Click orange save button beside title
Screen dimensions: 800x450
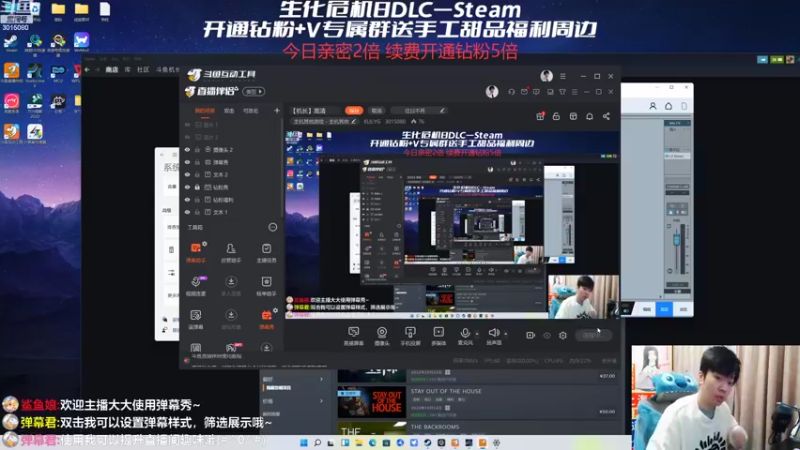pyautogui.click(x=354, y=110)
